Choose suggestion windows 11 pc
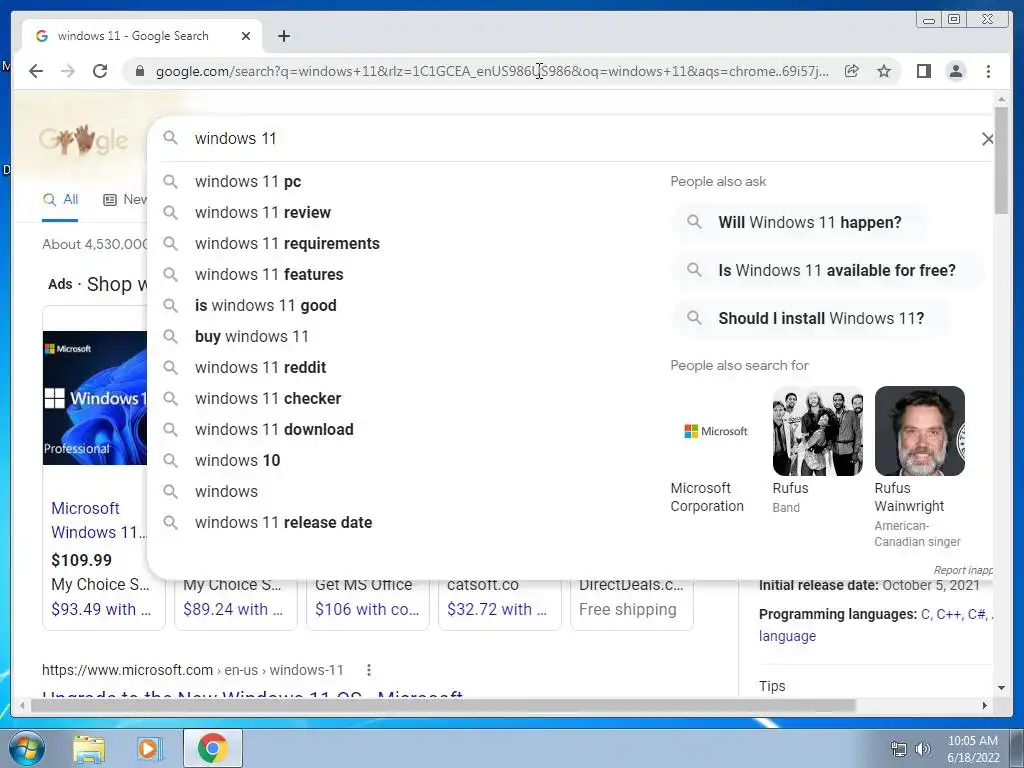This screenshot has height=768, width=1024. coord(248,182)
